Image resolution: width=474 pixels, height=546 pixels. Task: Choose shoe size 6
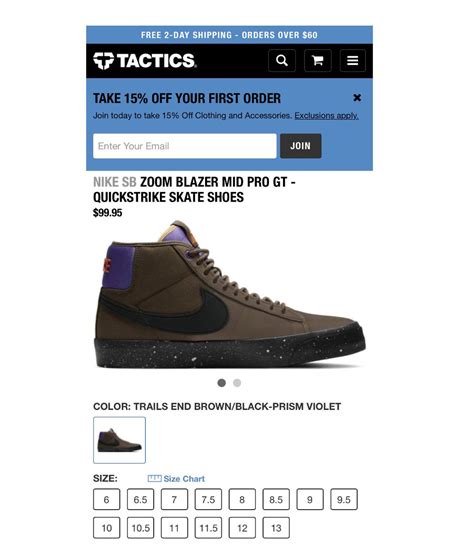[107, 499]
